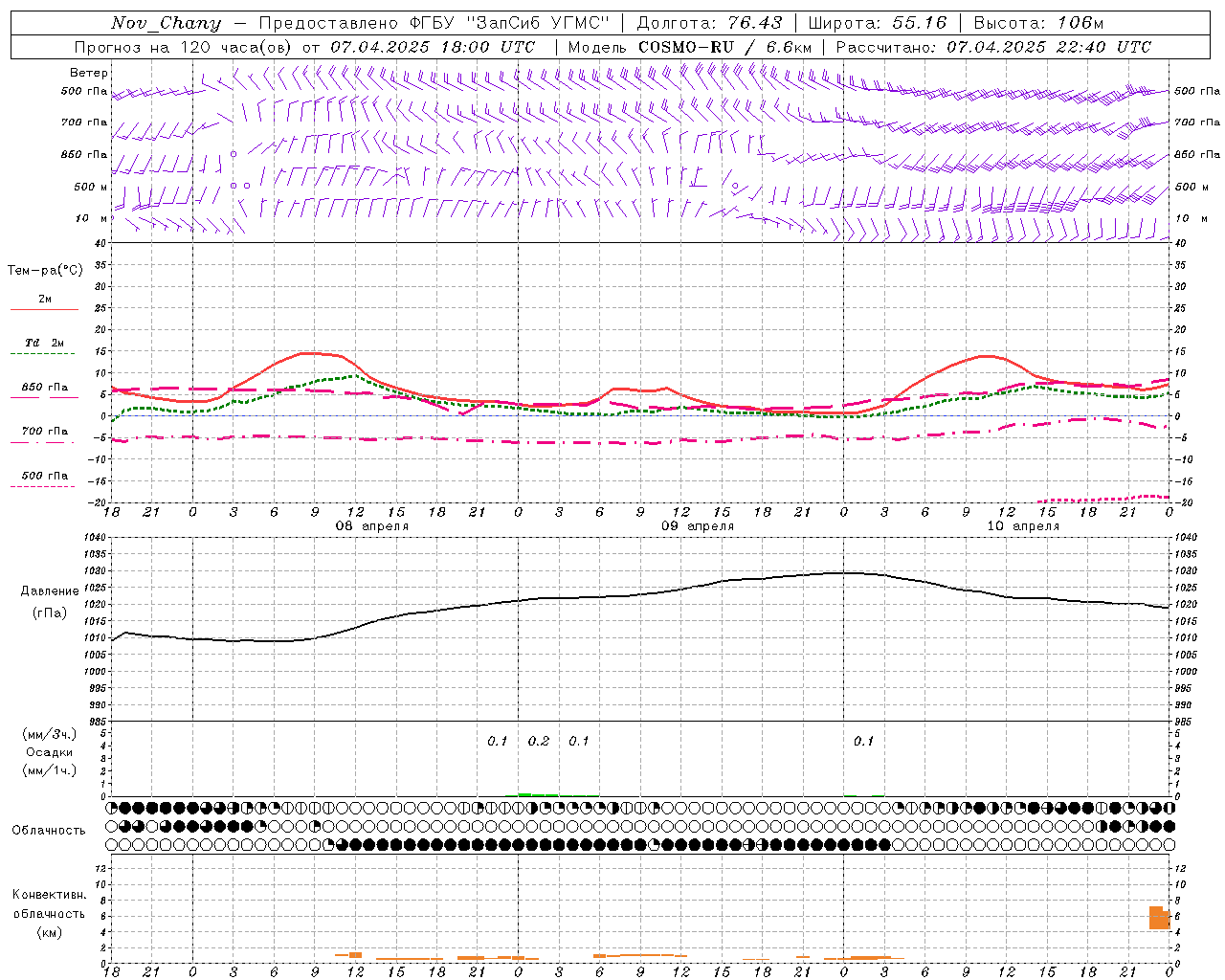The width and height of the screenshot is (1225, 980).
Task: Select the "Широта: 55.16" latitude text
Action: 878,23
